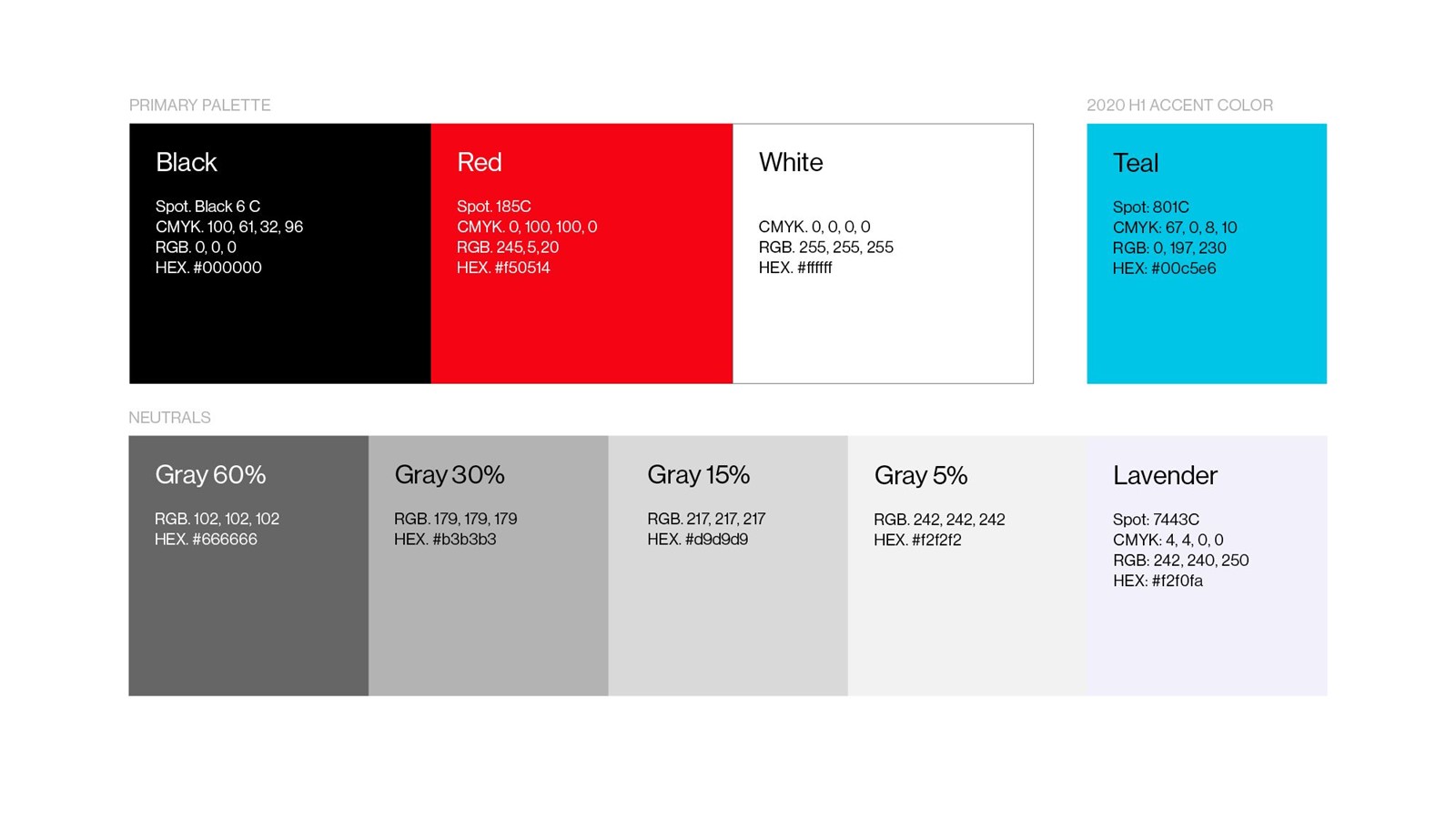This screenshot has width=1456, height=820.
Task: Click the Spot Black 6 C text
Action: pyautogui.click(x=207, y=207)
